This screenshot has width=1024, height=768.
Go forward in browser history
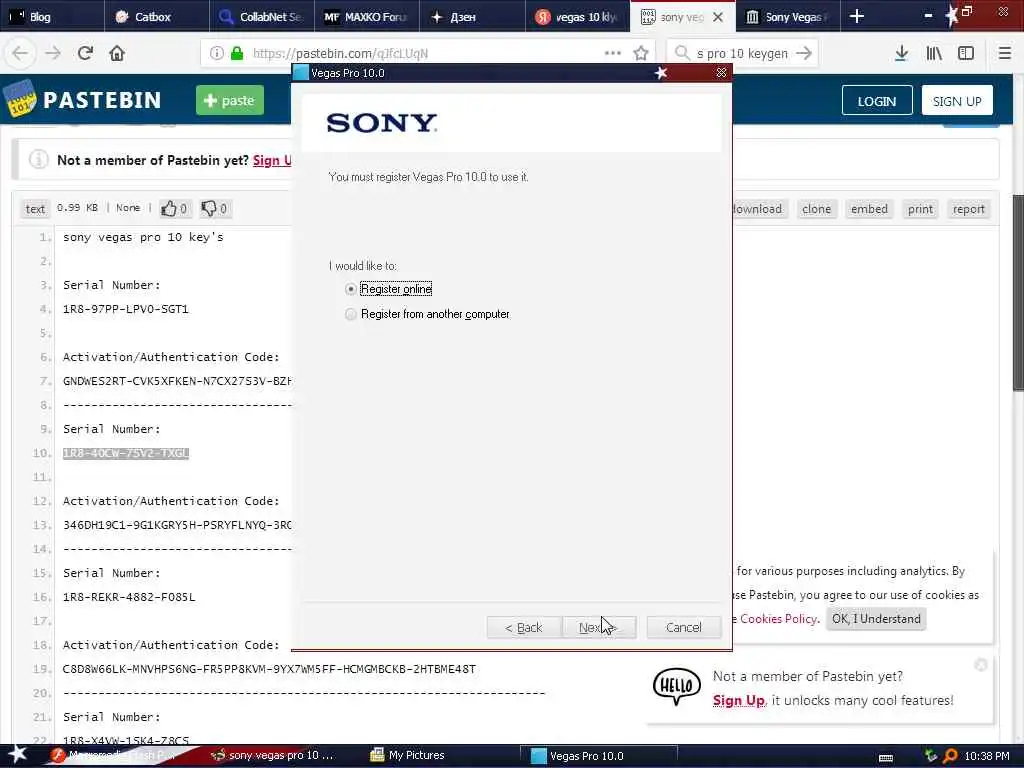click(53, 53)
